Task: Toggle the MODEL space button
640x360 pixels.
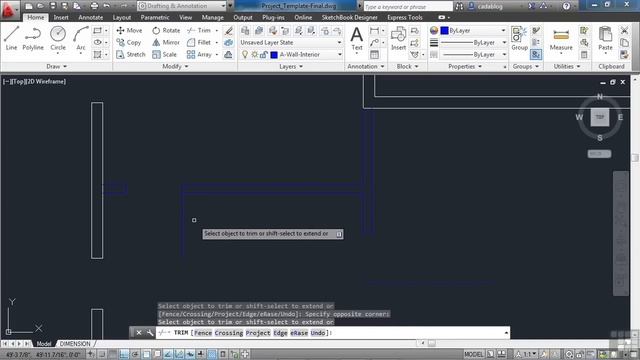Action: pos(473,354)
